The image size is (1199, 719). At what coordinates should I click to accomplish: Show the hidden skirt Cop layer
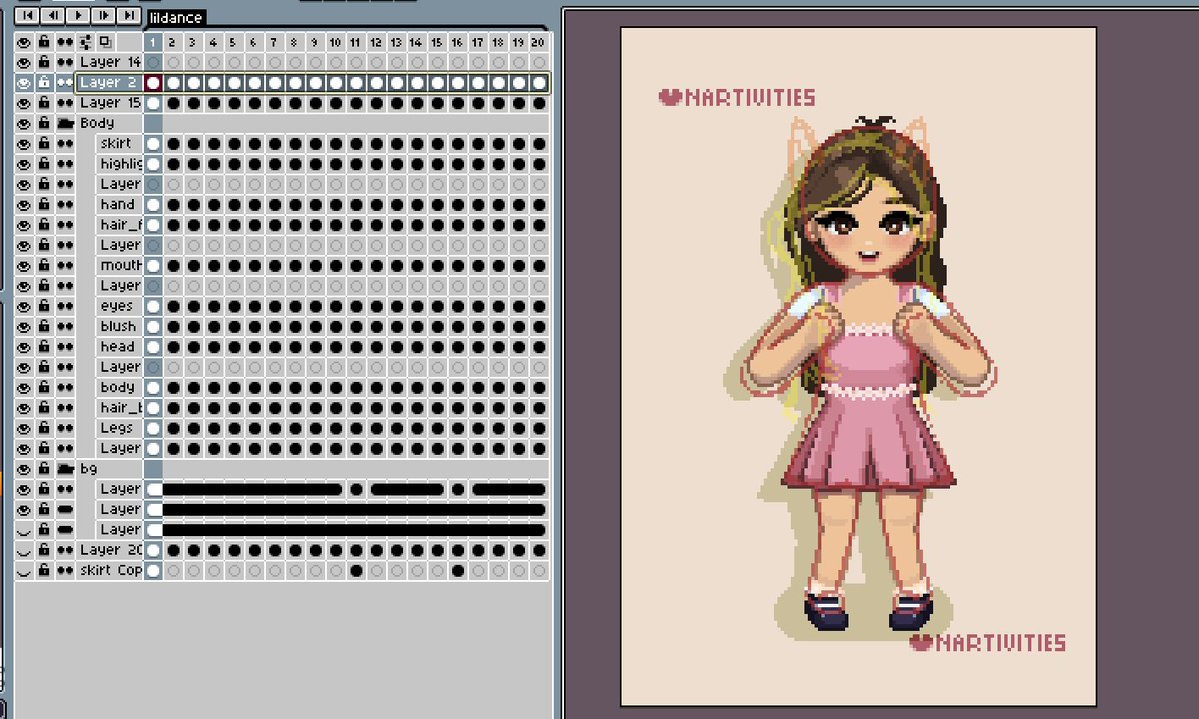(x=24, y=571)
